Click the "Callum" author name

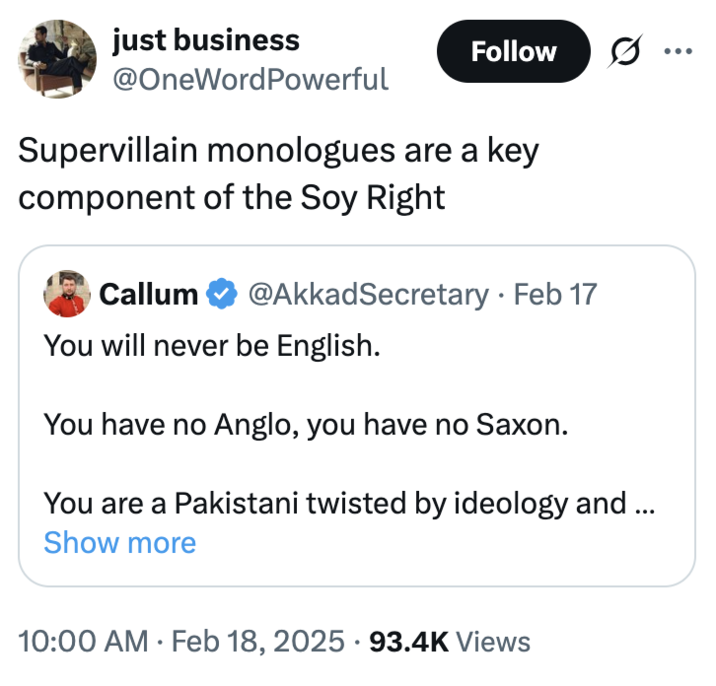coord(149,294)
